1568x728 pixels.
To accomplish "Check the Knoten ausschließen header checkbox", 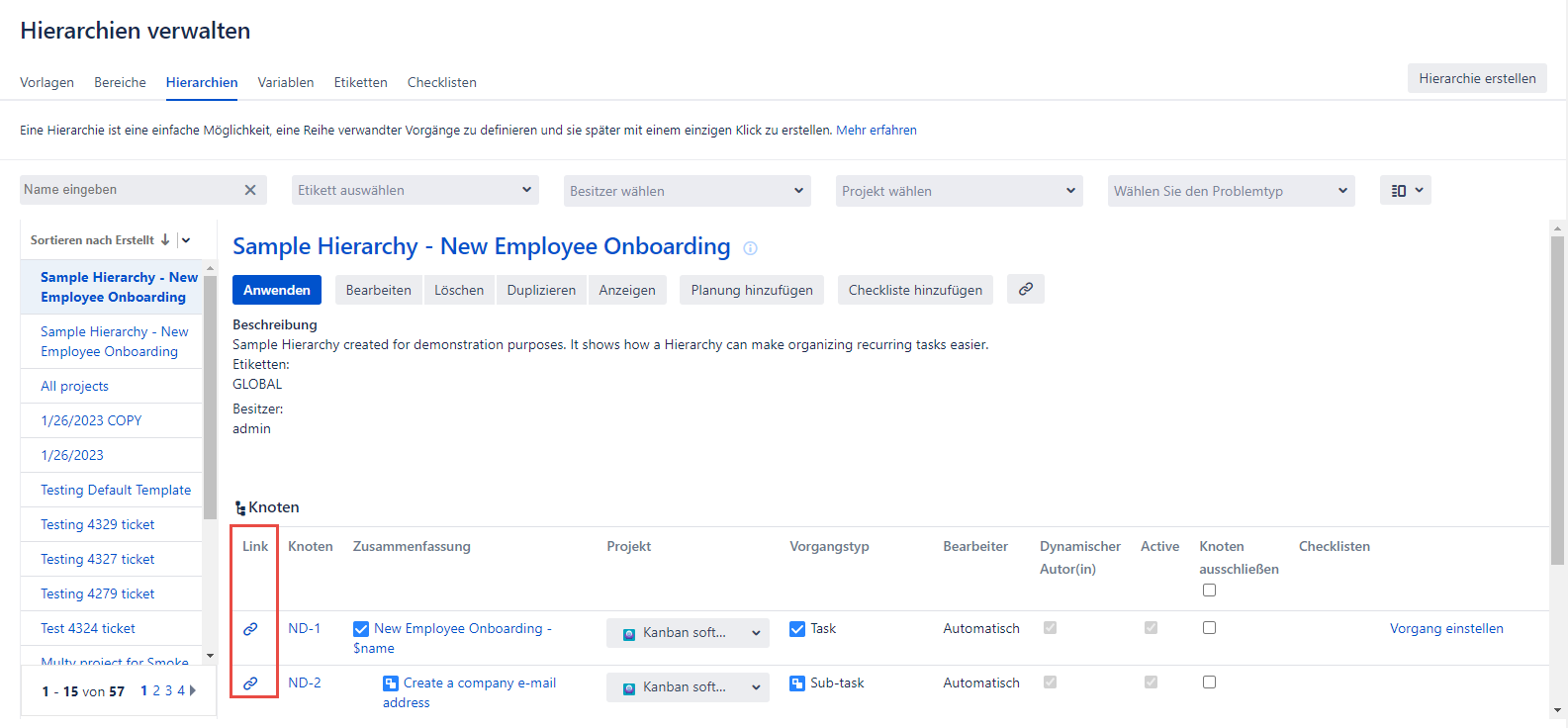I will (1209, 591).
